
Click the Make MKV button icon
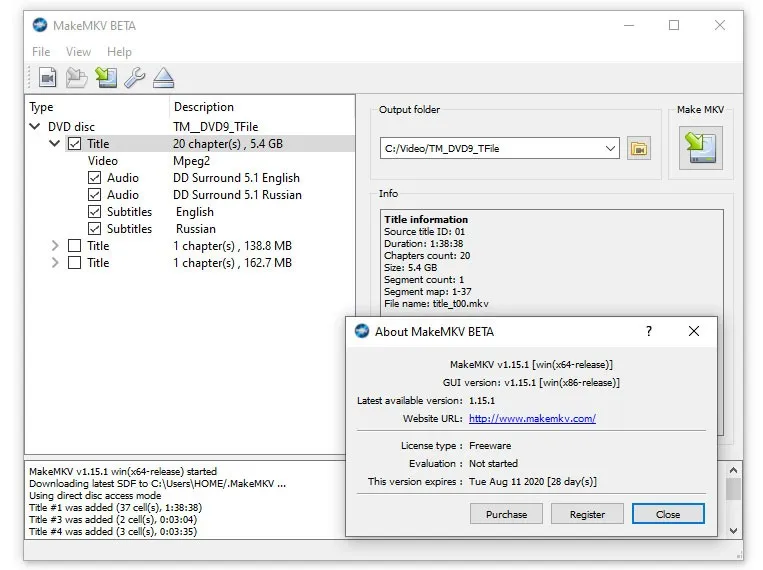700,147
